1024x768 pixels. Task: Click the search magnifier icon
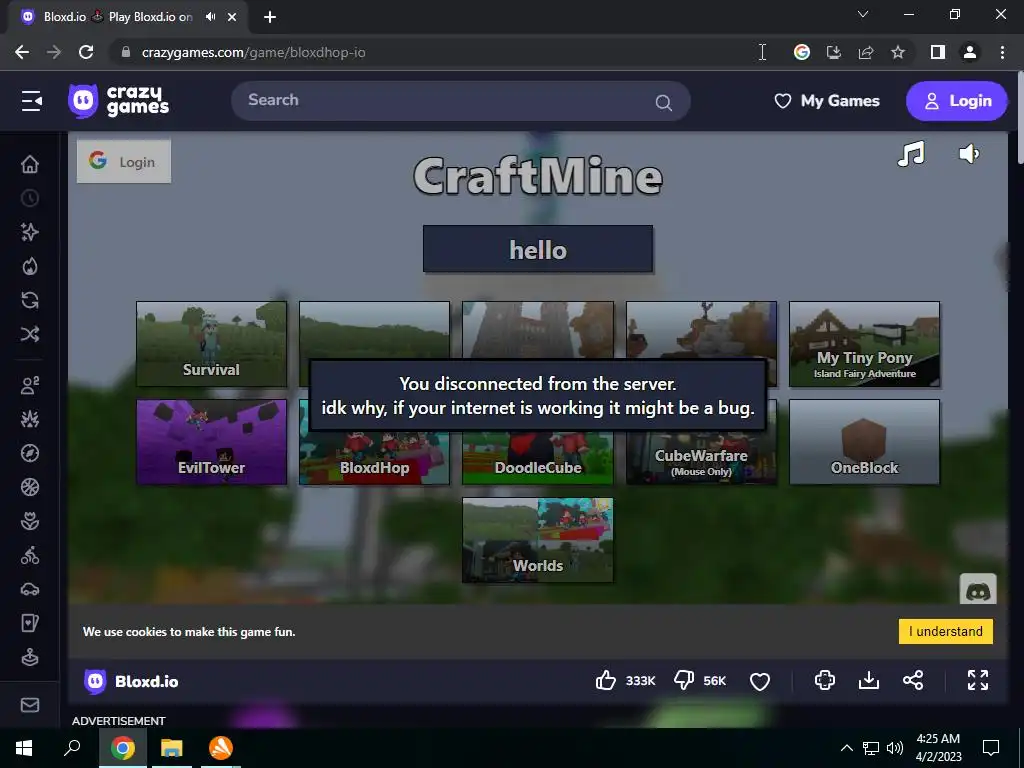click(664, 102)
